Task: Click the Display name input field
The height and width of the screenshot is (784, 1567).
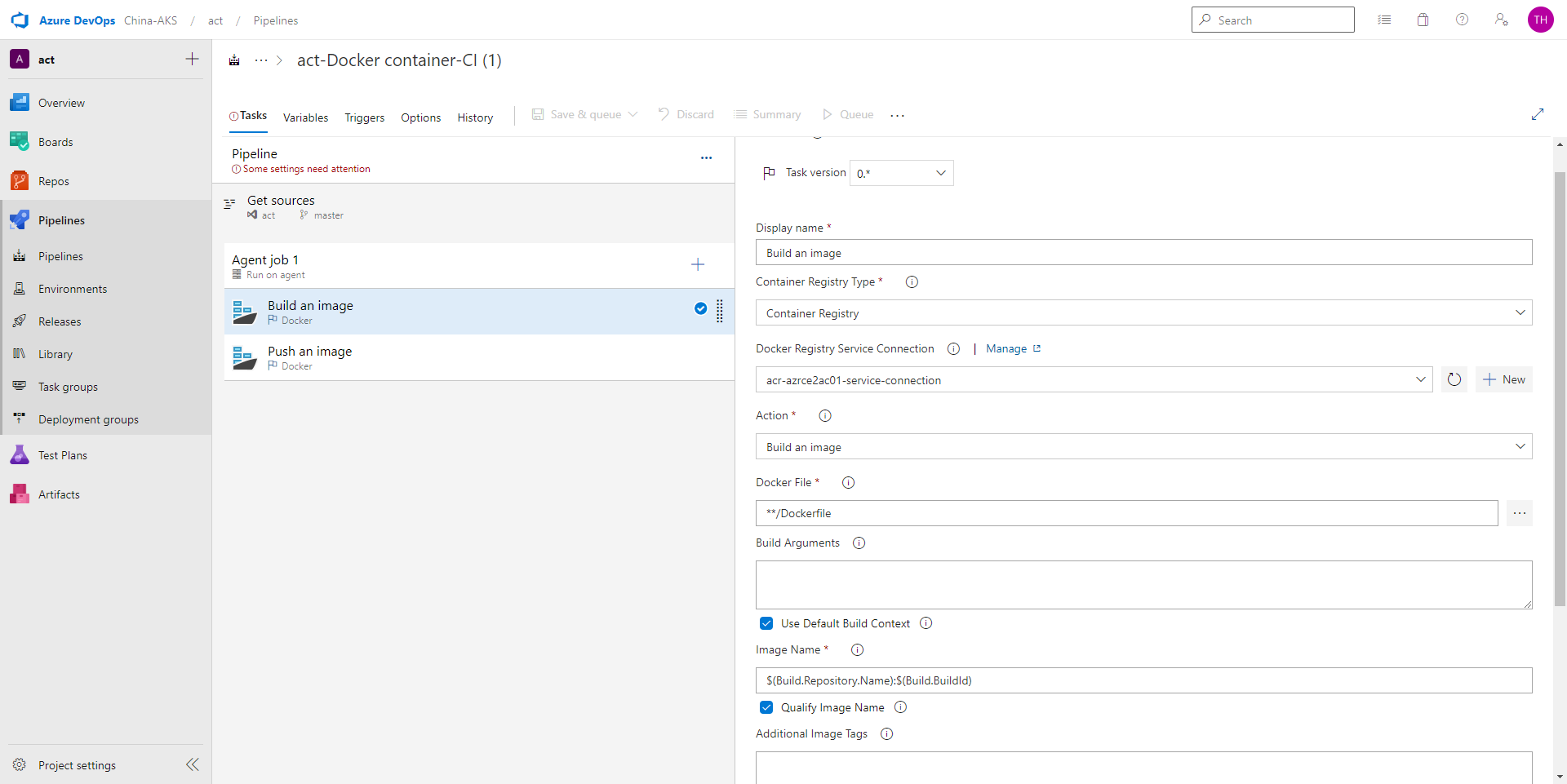Action: pyautogui.click(x=1143, y=252)
